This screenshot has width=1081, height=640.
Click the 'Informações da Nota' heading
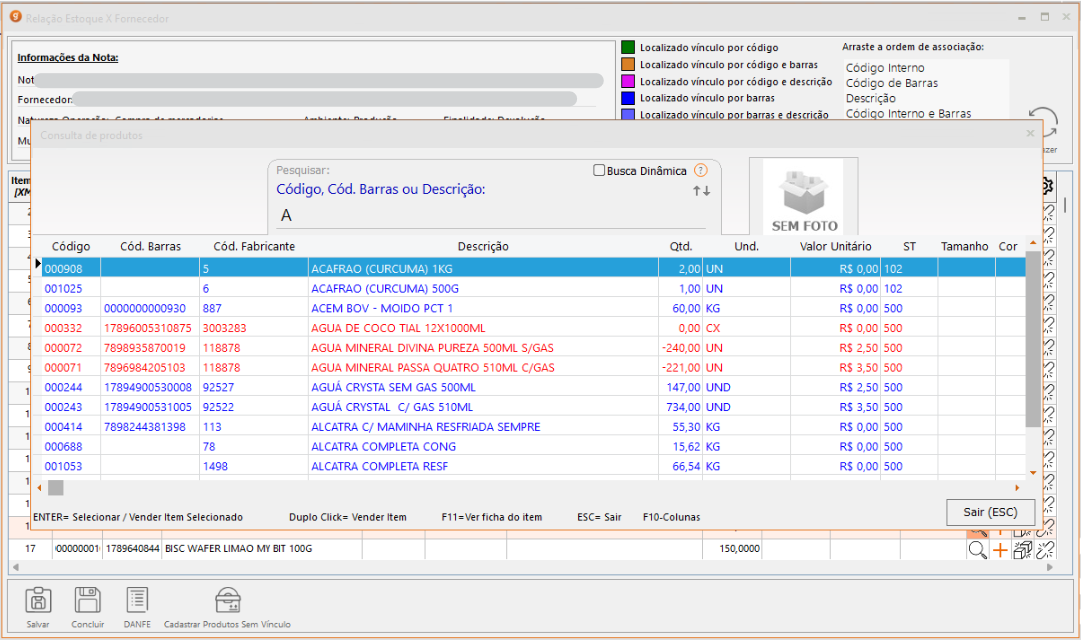[x=68, y=57]
